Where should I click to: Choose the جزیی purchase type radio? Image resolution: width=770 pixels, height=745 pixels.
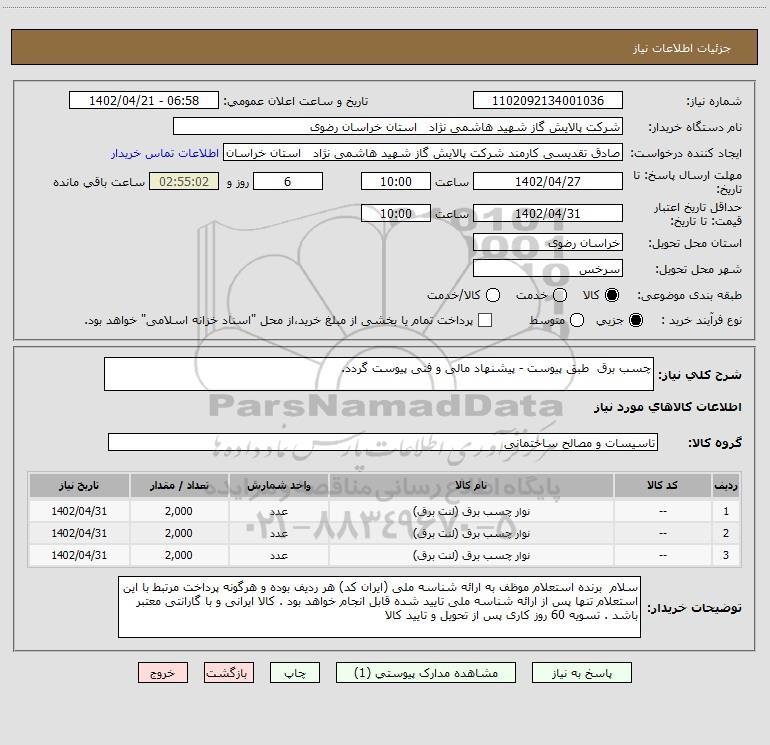pyautogui.click(x=636, y=320)
